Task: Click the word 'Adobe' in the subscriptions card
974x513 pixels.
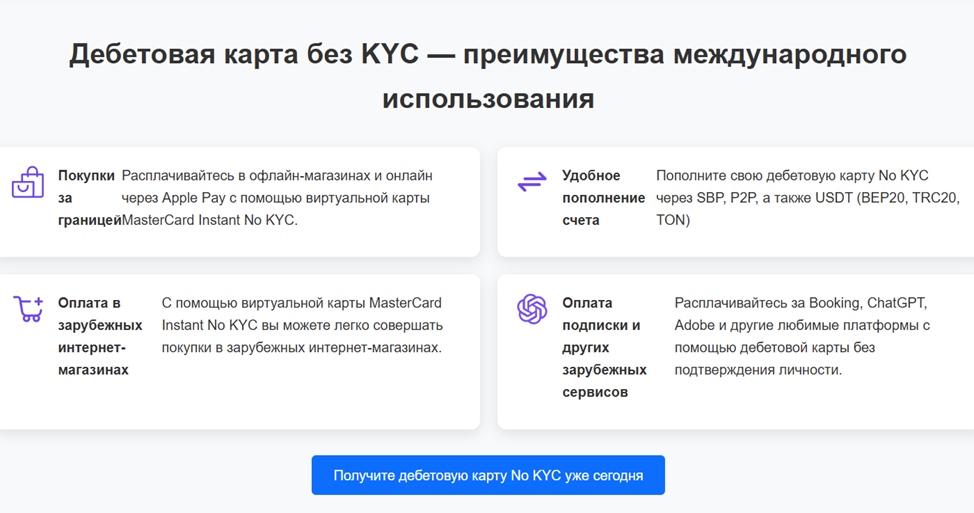Action: click(695, 325)
